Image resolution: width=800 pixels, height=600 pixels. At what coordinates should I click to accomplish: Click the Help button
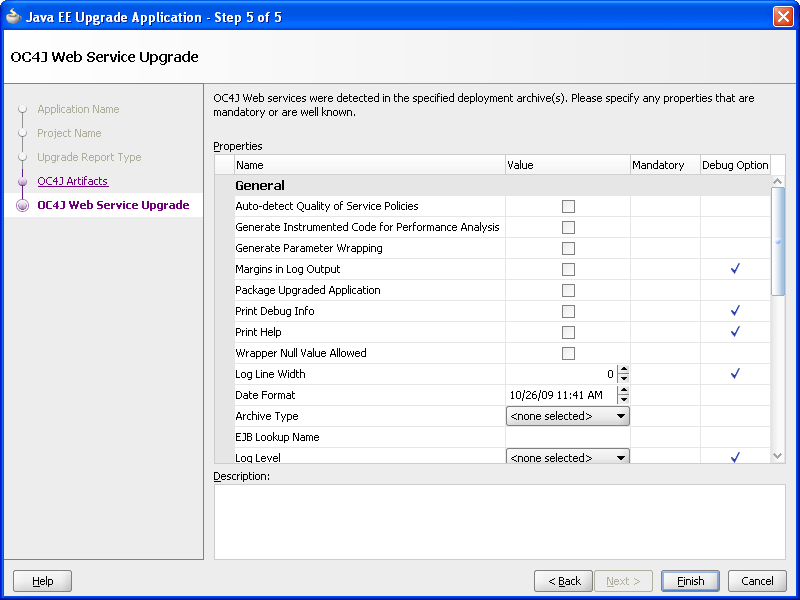(x=42, y=581)
